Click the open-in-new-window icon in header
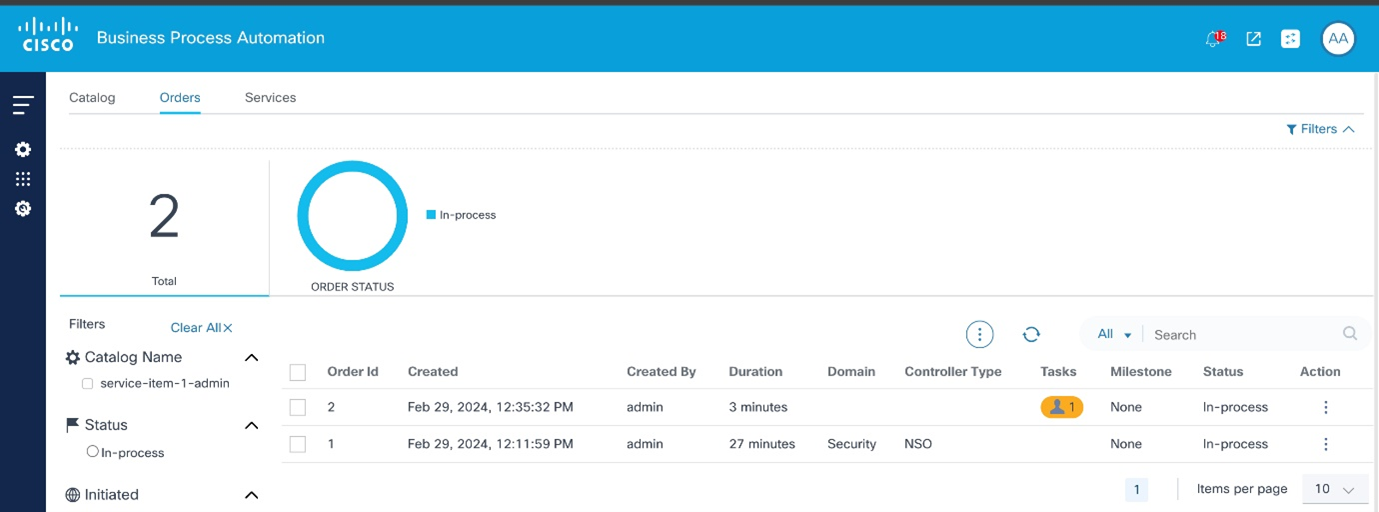Image resolution: width=1379 pixels, height=512 pixels. click(x=1253, y=39)
